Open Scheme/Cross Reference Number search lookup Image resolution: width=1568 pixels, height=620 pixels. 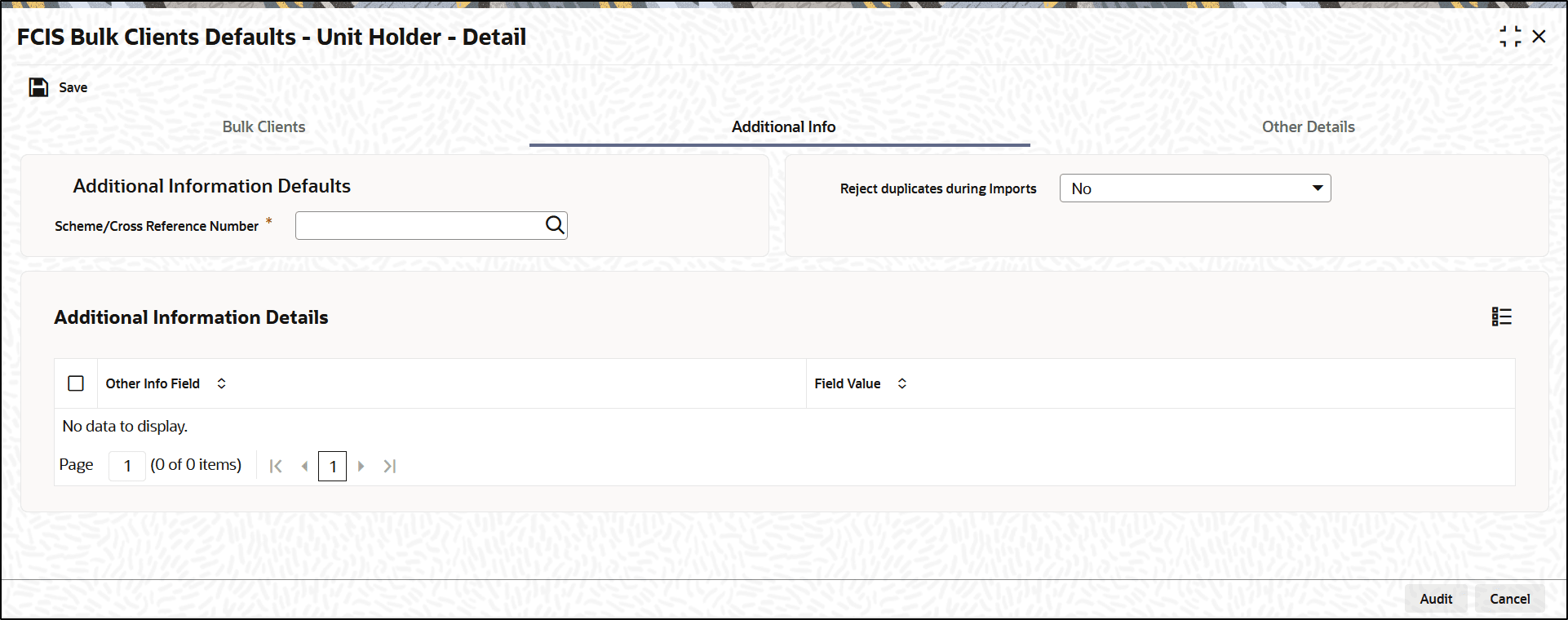[x=555, y=225]
